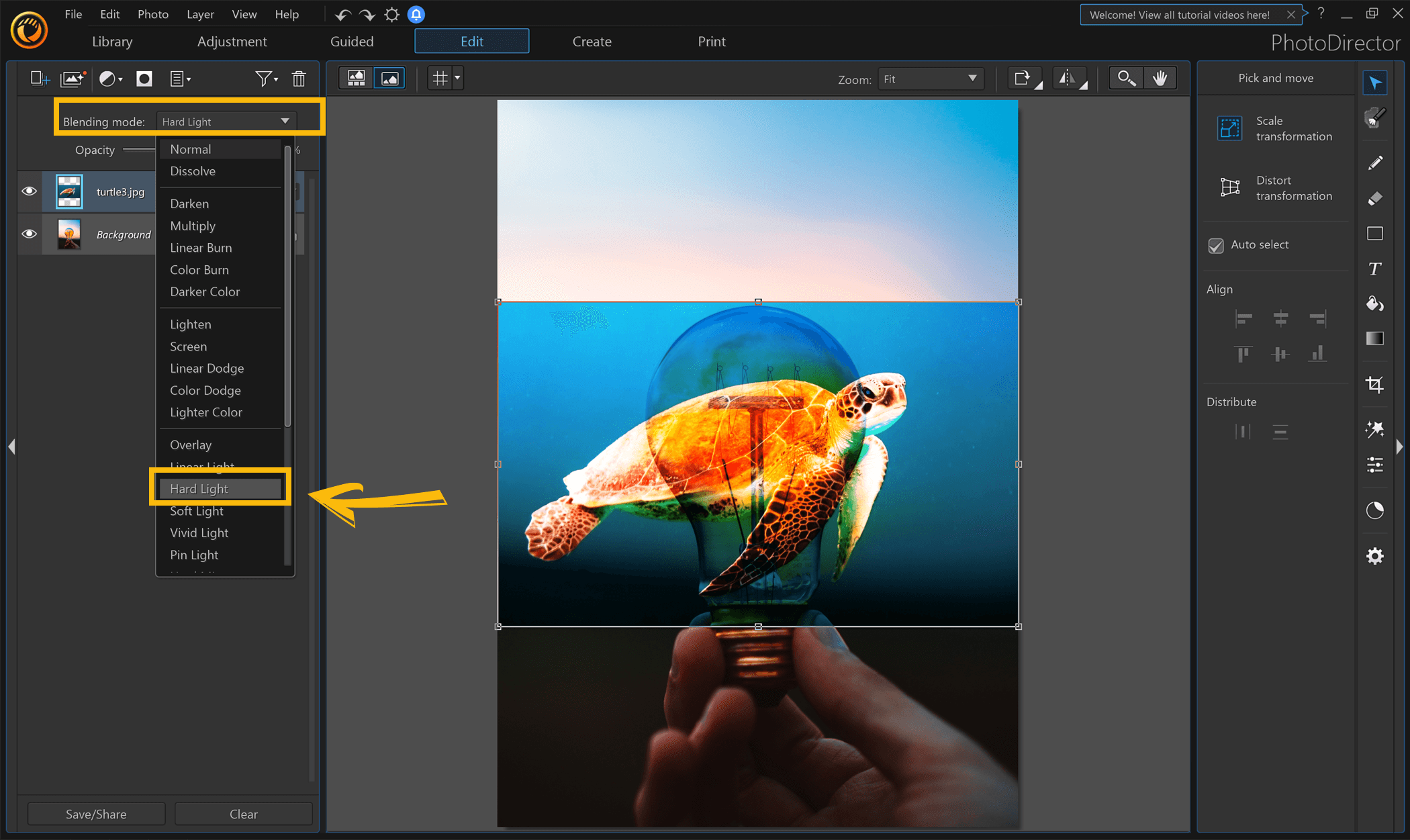Image resolution: width=1410 pixels, height=840 pixels.
Task: Switch to compare view mode
Action: pos(357,79)
